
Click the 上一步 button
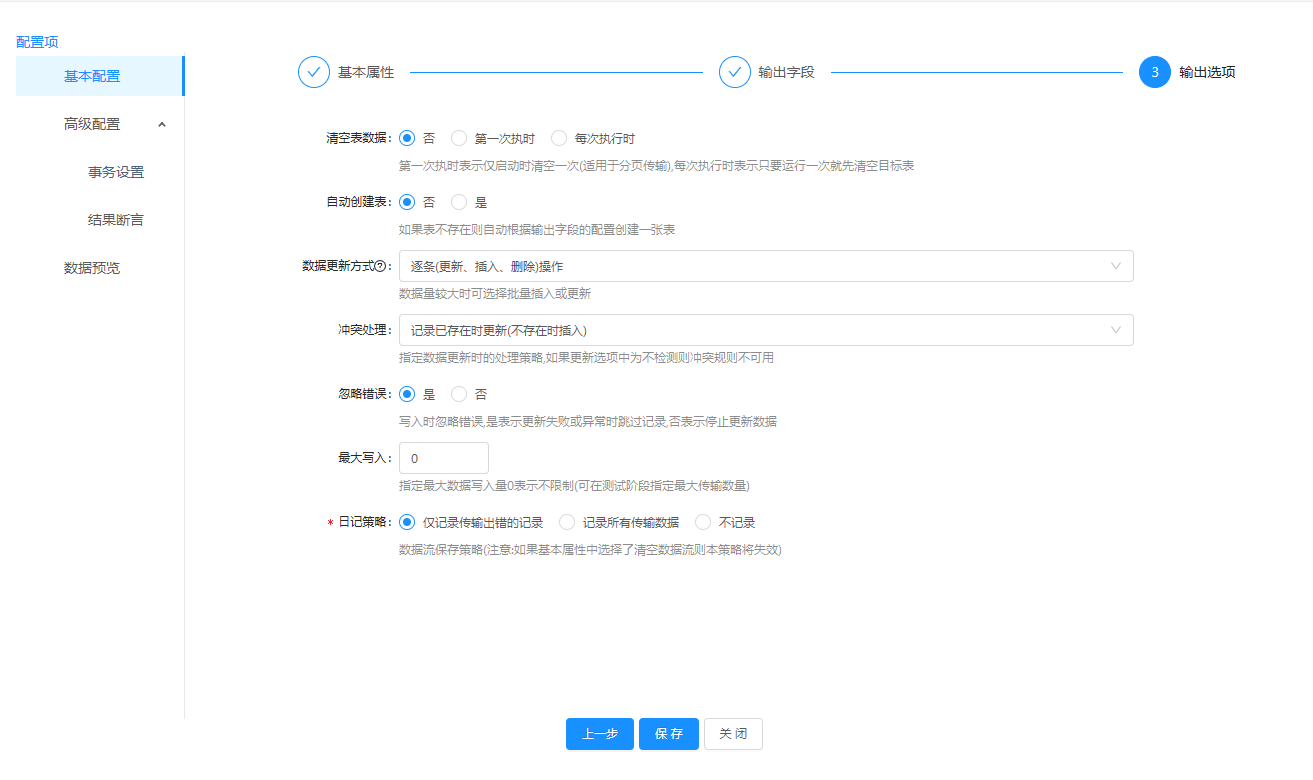600,734
